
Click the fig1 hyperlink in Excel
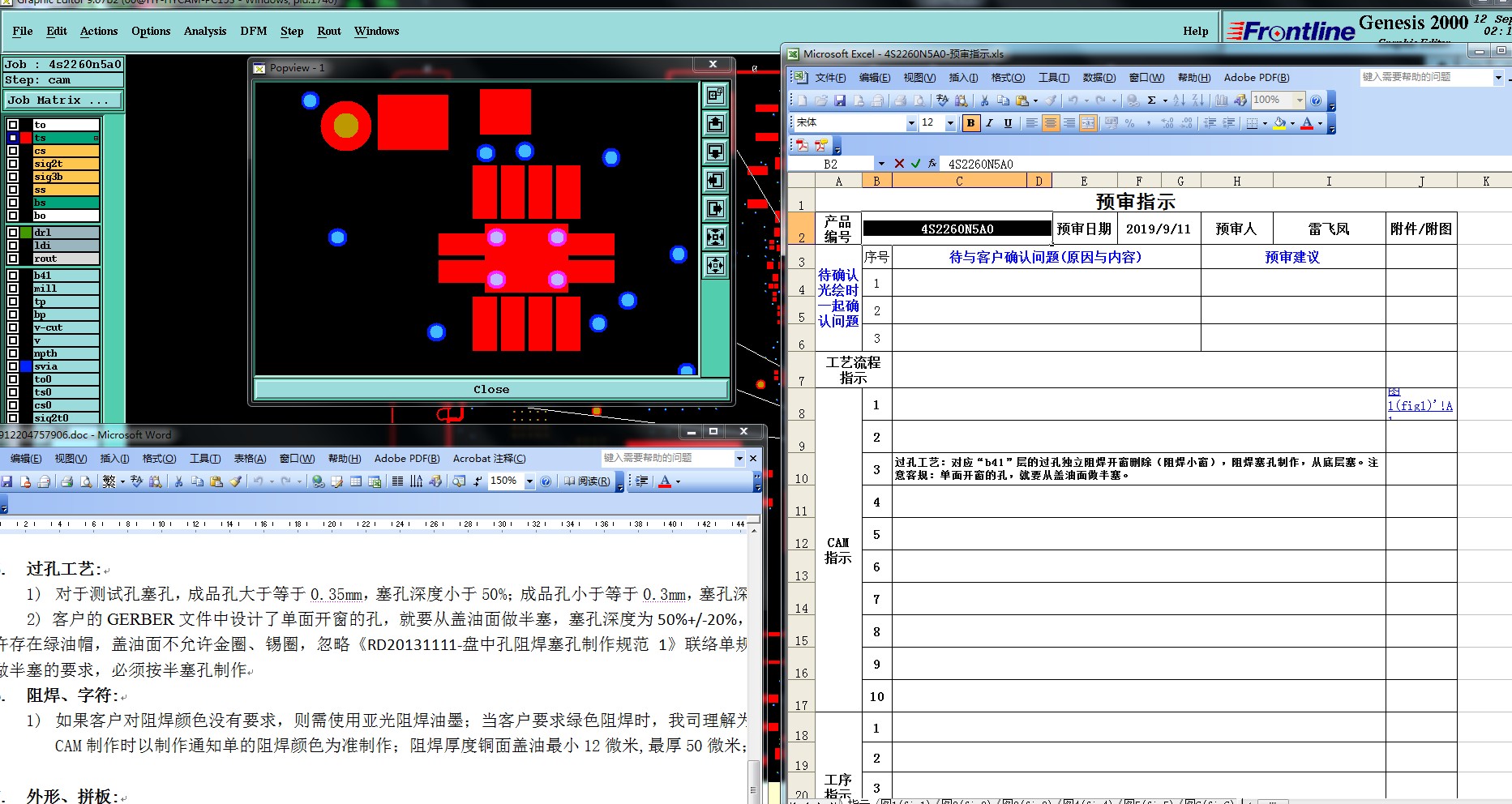click(x=1420, y=405)
